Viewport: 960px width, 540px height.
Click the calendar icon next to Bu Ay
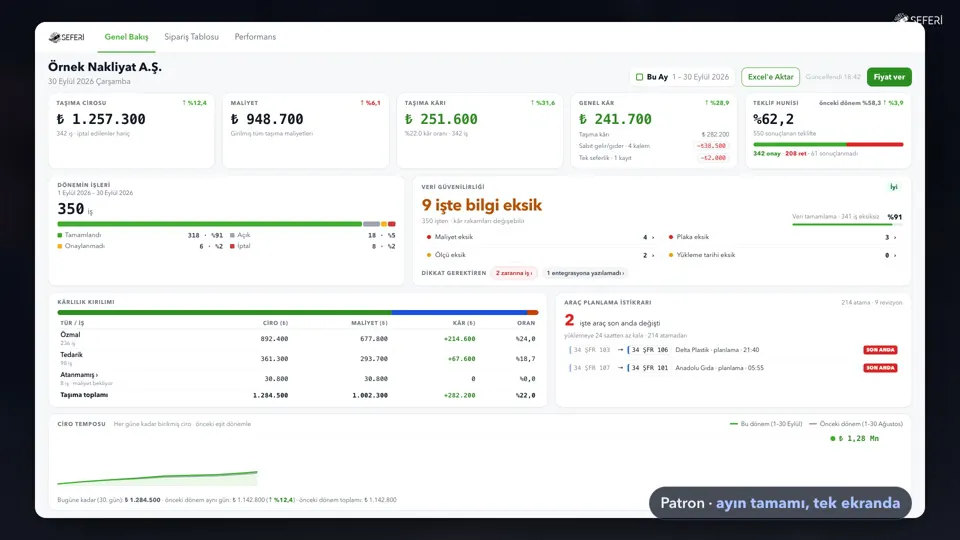pyautogui.click(x=639, y=77)
